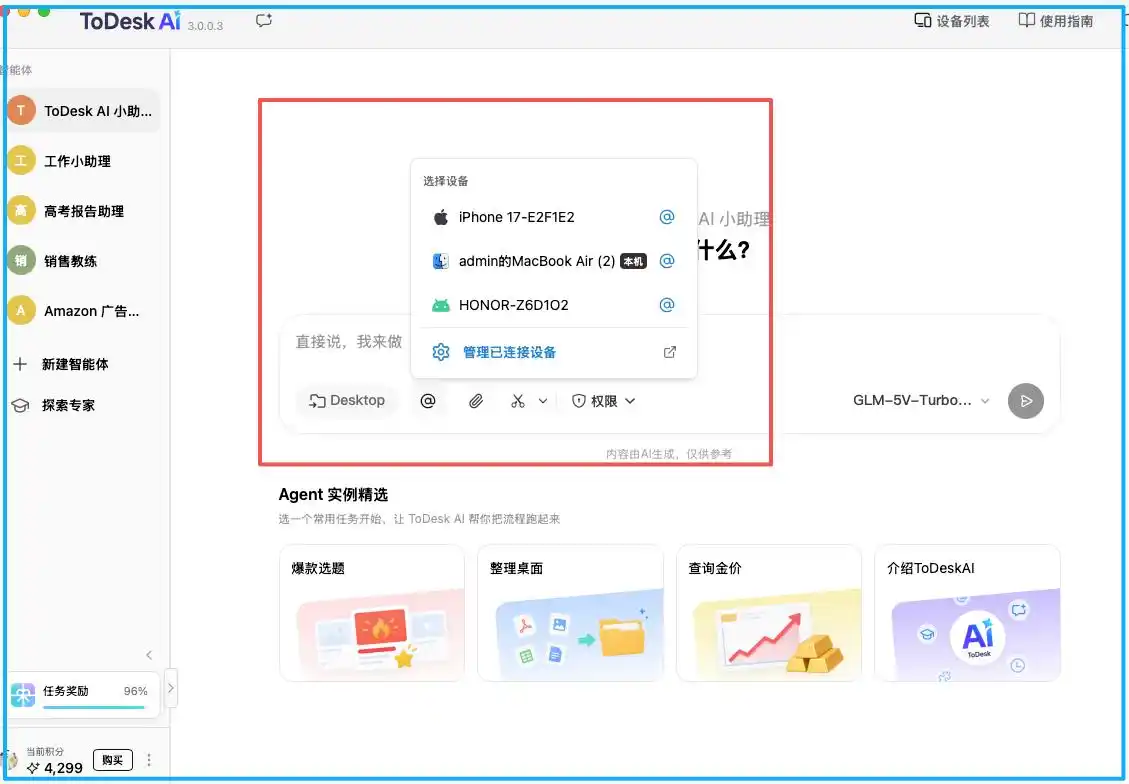Expand the scissors tool dropdown arrow
The image size is (1129, 784).
[x=543, y=401]
